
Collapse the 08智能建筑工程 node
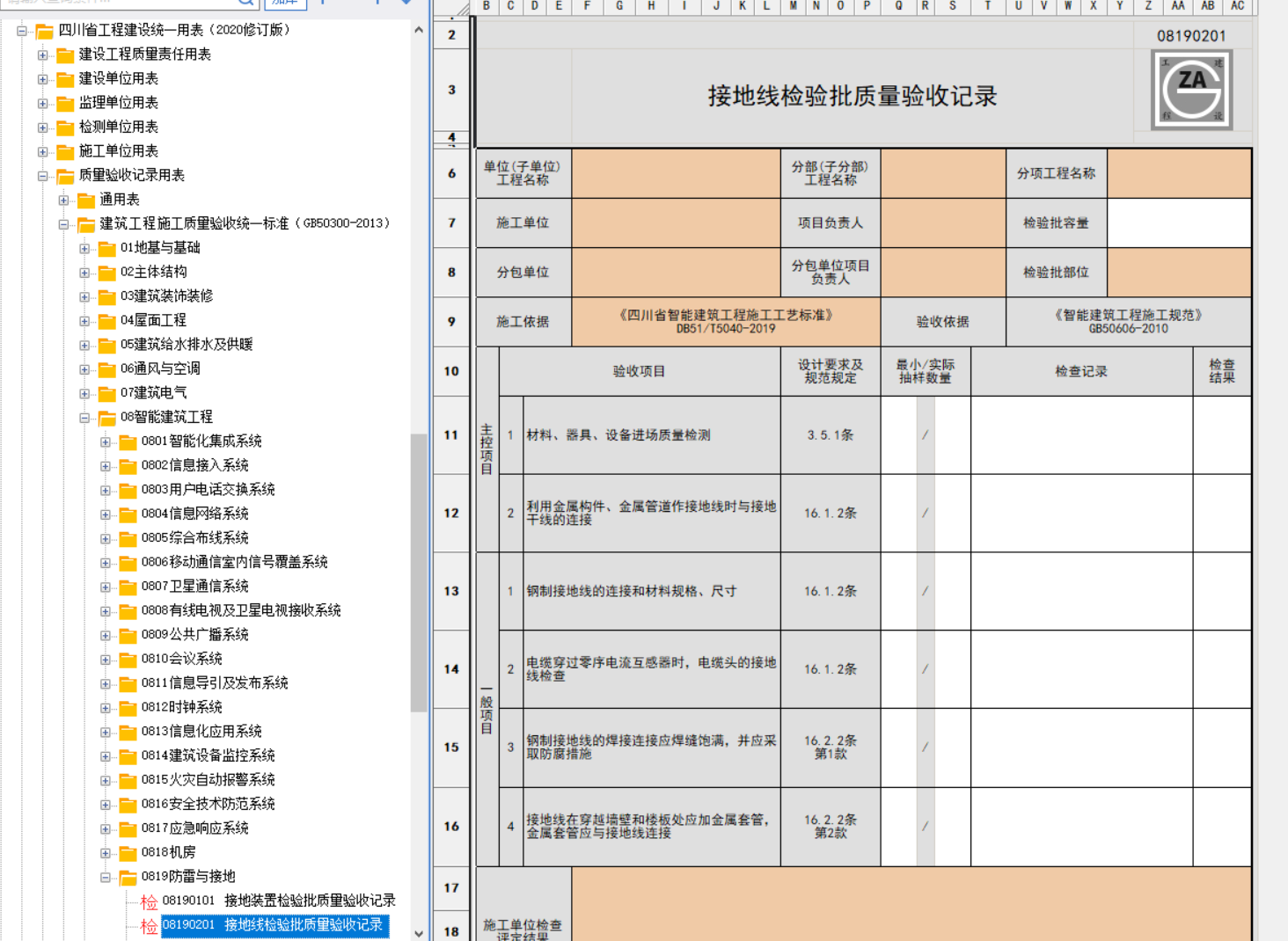click(x=84, y=418)
